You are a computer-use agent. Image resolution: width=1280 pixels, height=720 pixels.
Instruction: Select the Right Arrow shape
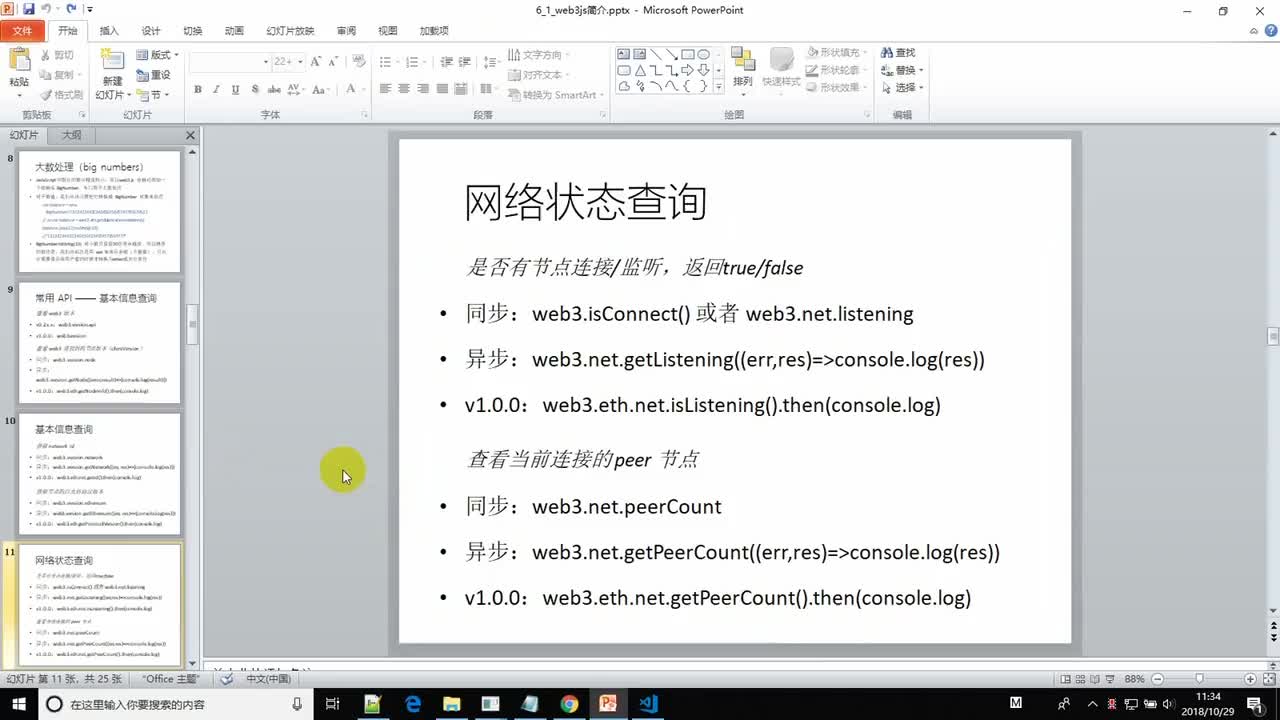click(x=687, y=70)
